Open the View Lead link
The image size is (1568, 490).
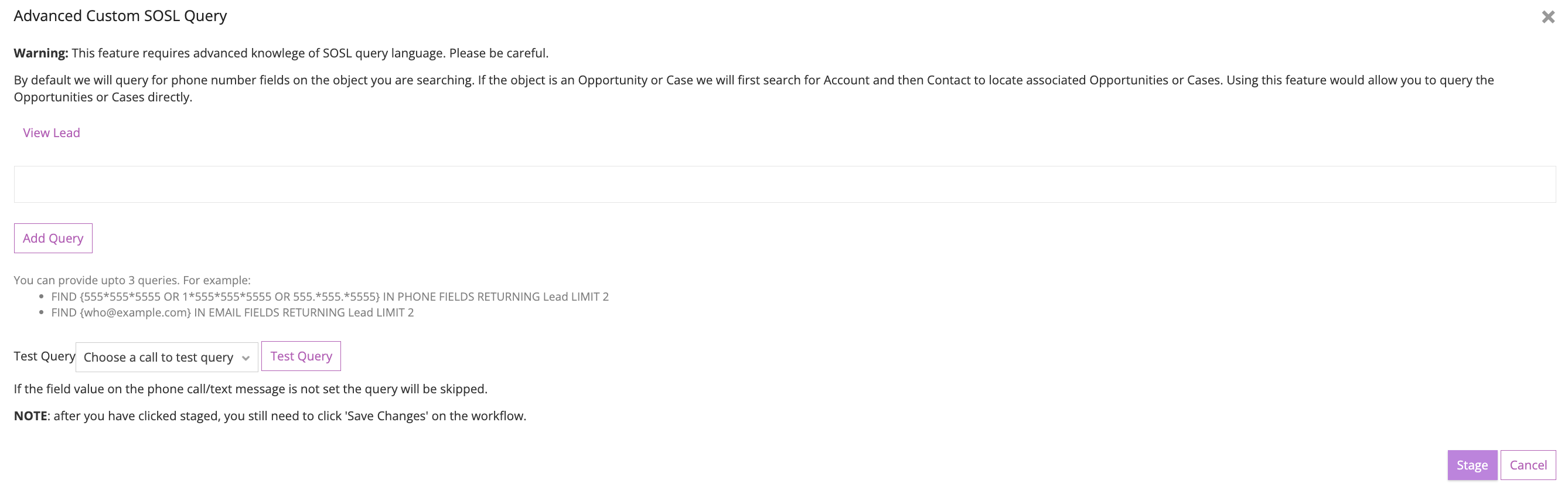coord(51,132)
